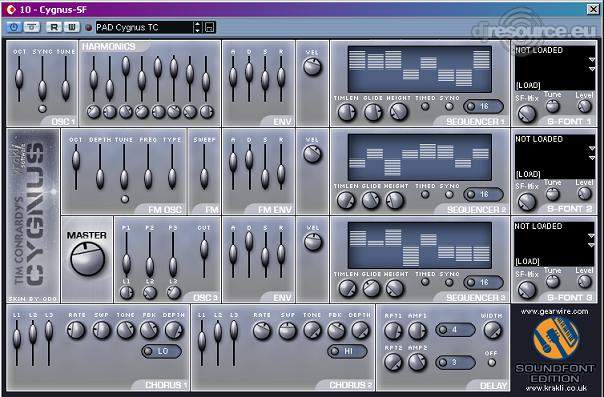Open Sequencer 3 step count 16 selector
Screen dimensions: 604x397
pyautogui.click(x=483, y=282)
